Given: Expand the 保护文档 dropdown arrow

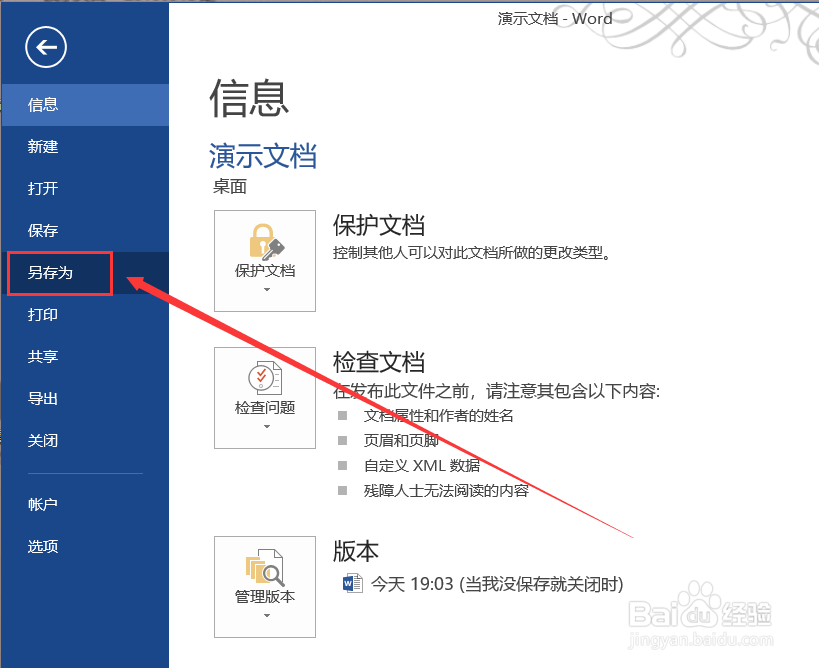Looking at the screenshot, I should (267, 289).
